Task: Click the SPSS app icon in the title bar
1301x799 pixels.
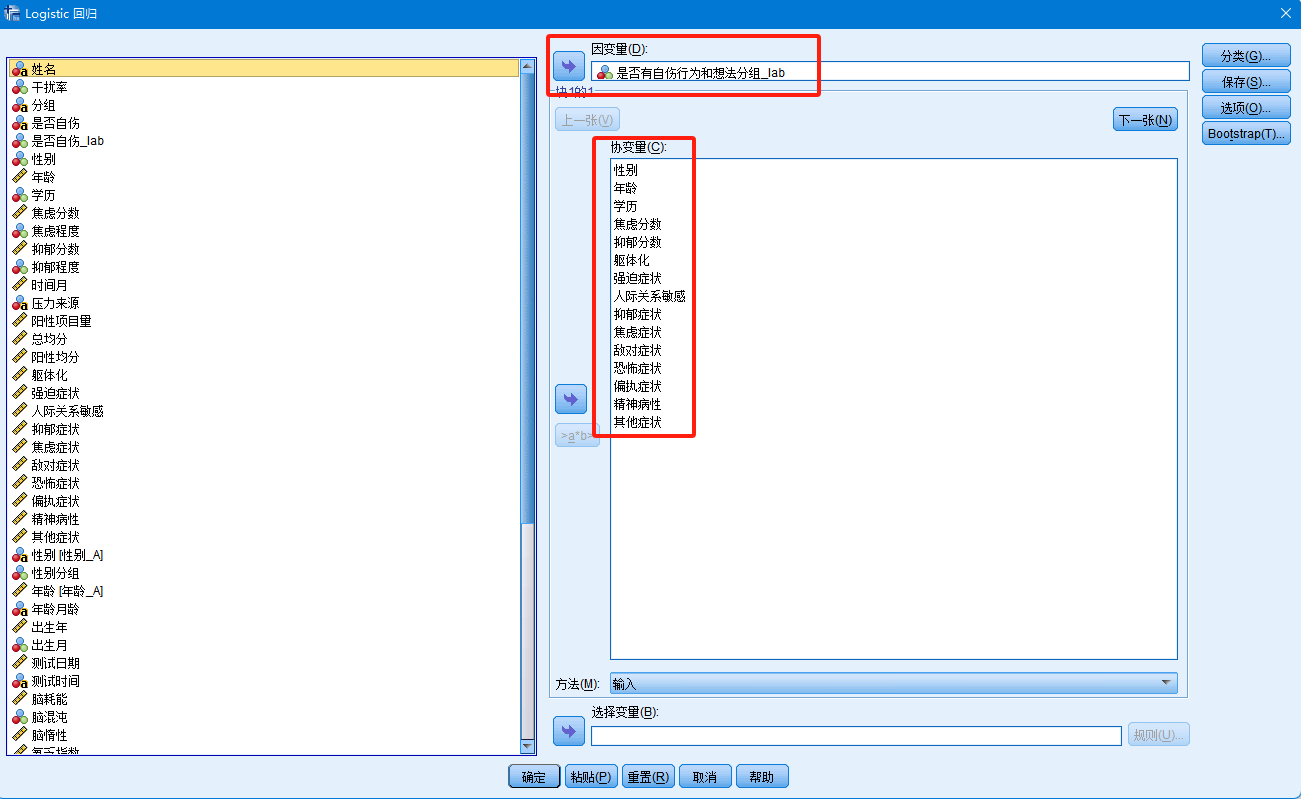Action: coord(13,13)
